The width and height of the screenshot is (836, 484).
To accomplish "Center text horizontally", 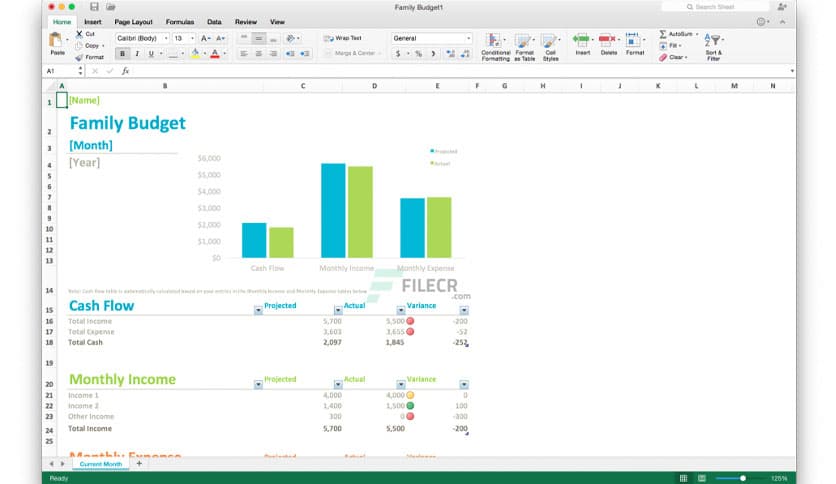I will coord(259,53).
